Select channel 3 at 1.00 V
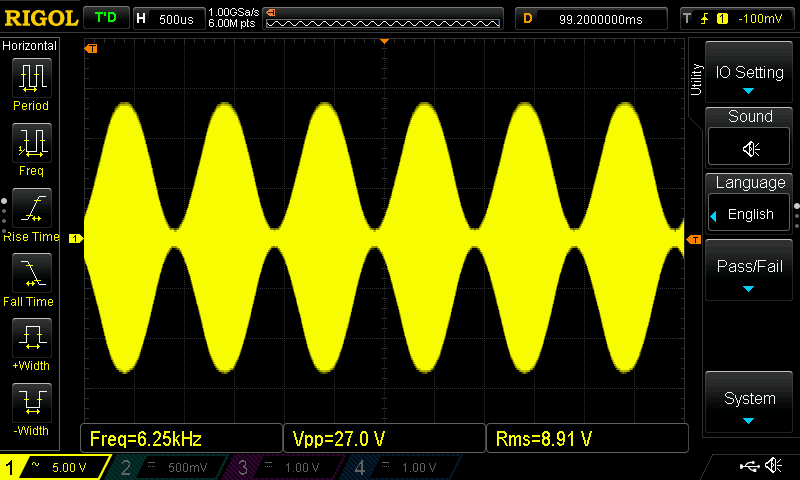 point(285,467)
